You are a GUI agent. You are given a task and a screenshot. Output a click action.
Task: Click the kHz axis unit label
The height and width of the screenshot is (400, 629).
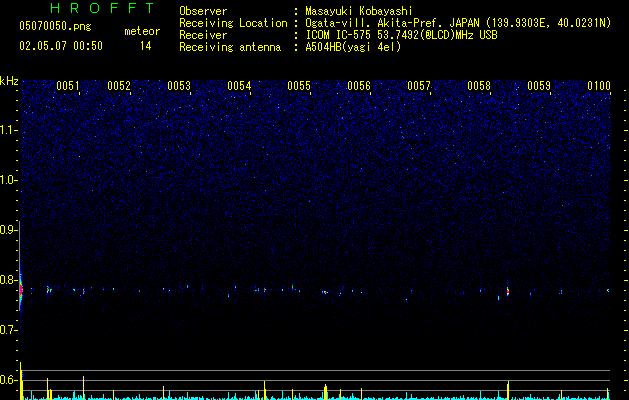[x=9, y=81]
